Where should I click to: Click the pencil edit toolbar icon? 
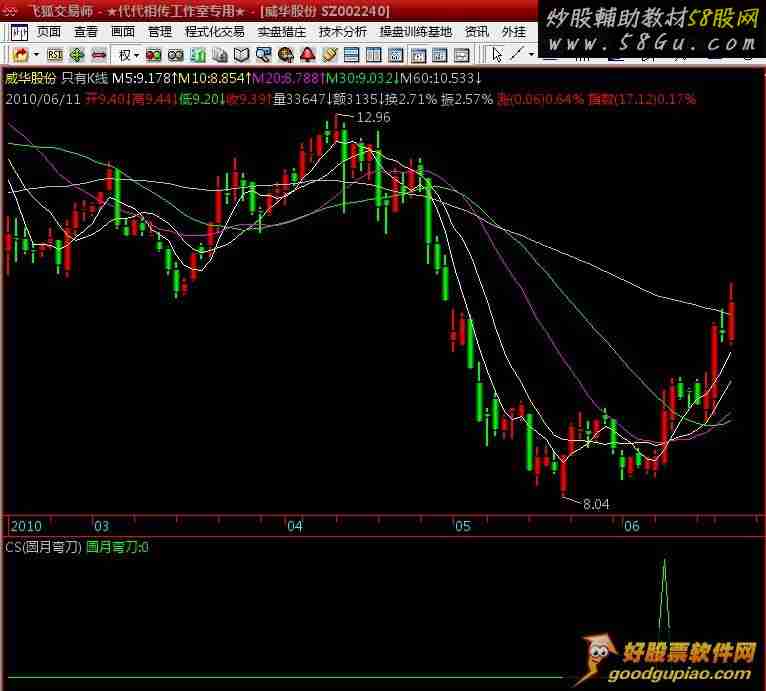click(x=328, y=54)
